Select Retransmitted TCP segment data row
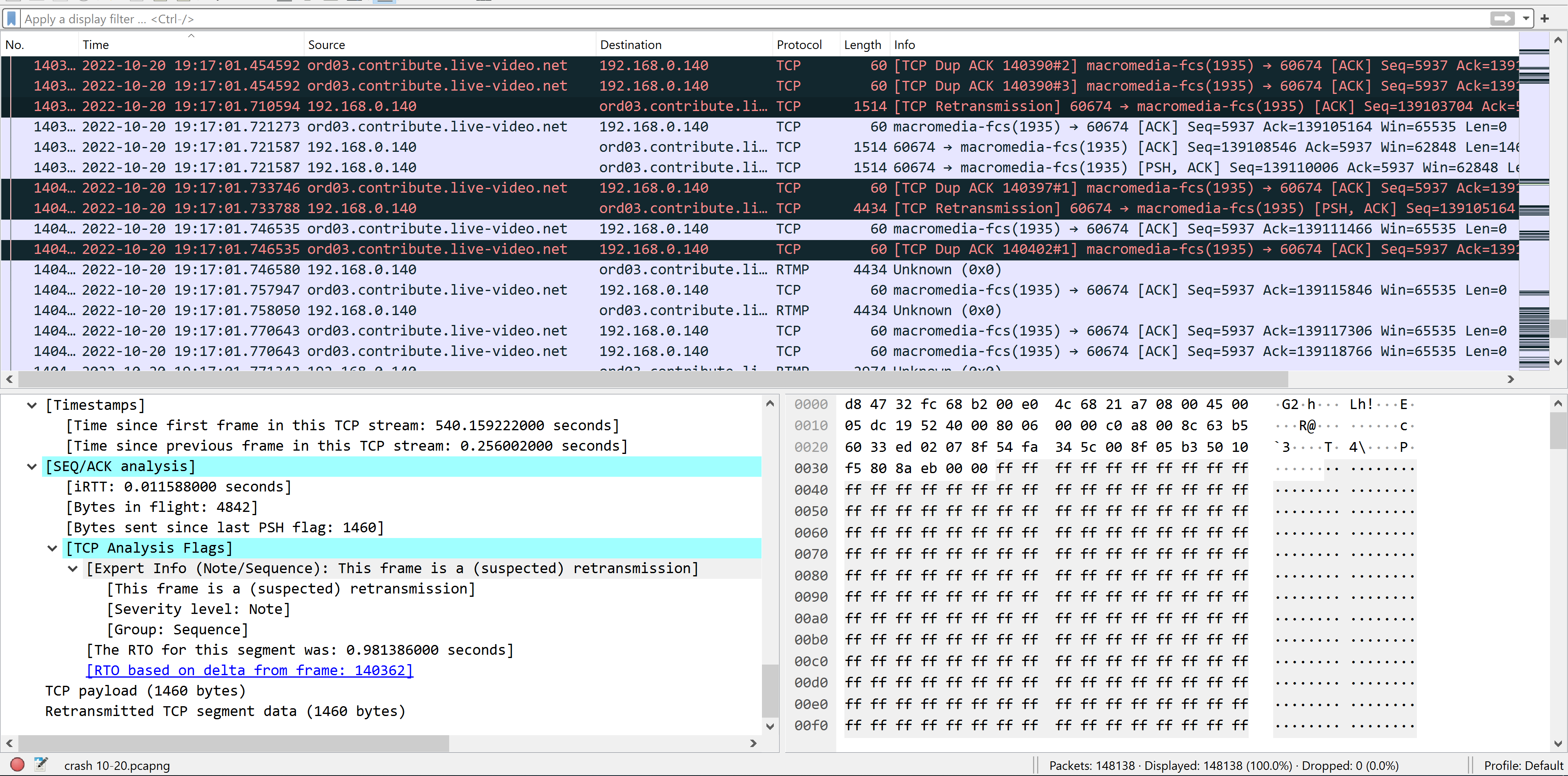 point(225,712)
